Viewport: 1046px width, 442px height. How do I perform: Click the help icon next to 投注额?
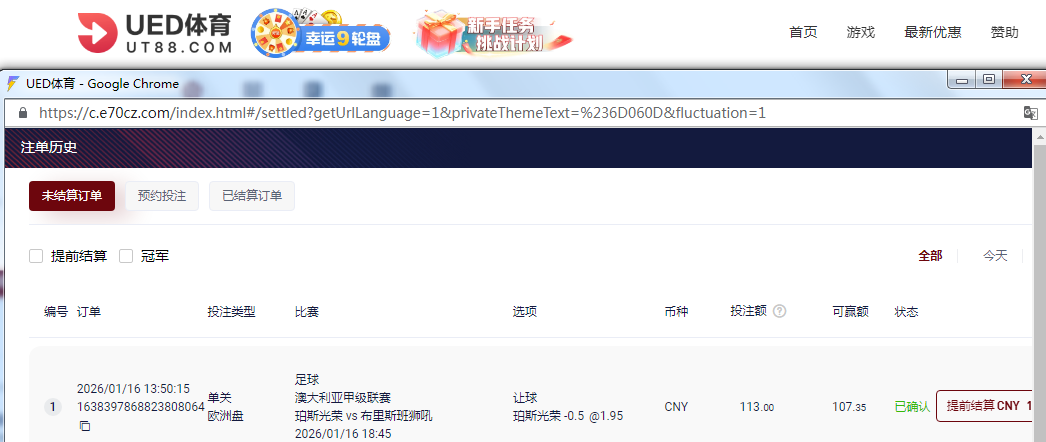click(779, 311)
